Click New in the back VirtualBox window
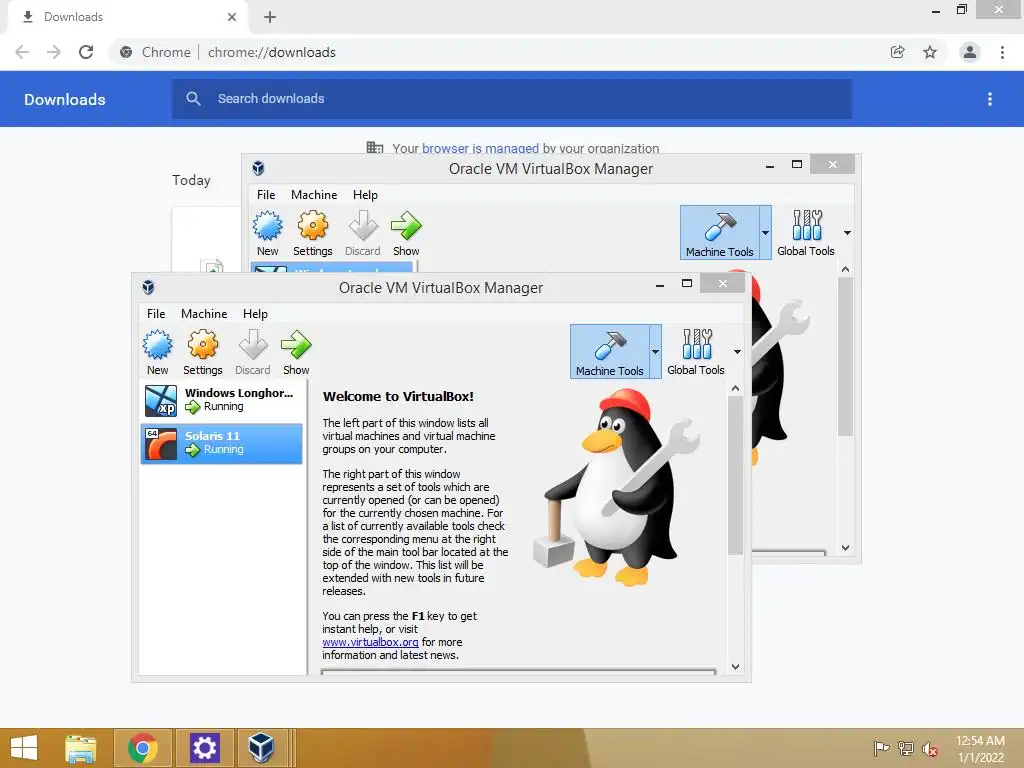Viewport: 1024px width, 768px height. (268, 234)
